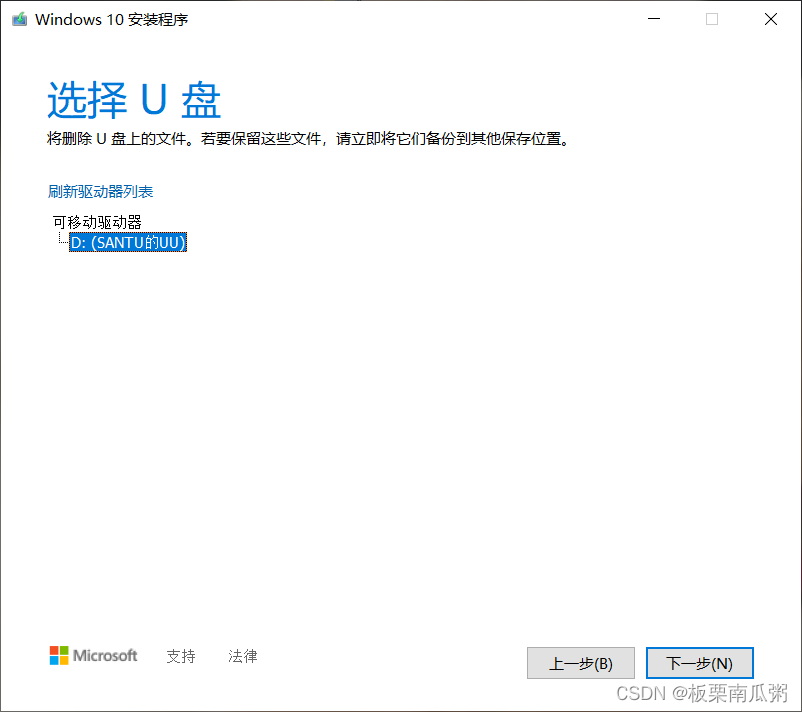Continue with 下一步(N) button

699,663
